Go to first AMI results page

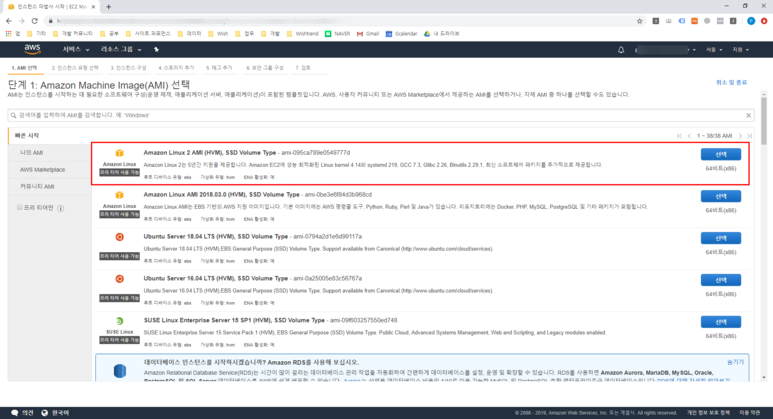point(679,136)
